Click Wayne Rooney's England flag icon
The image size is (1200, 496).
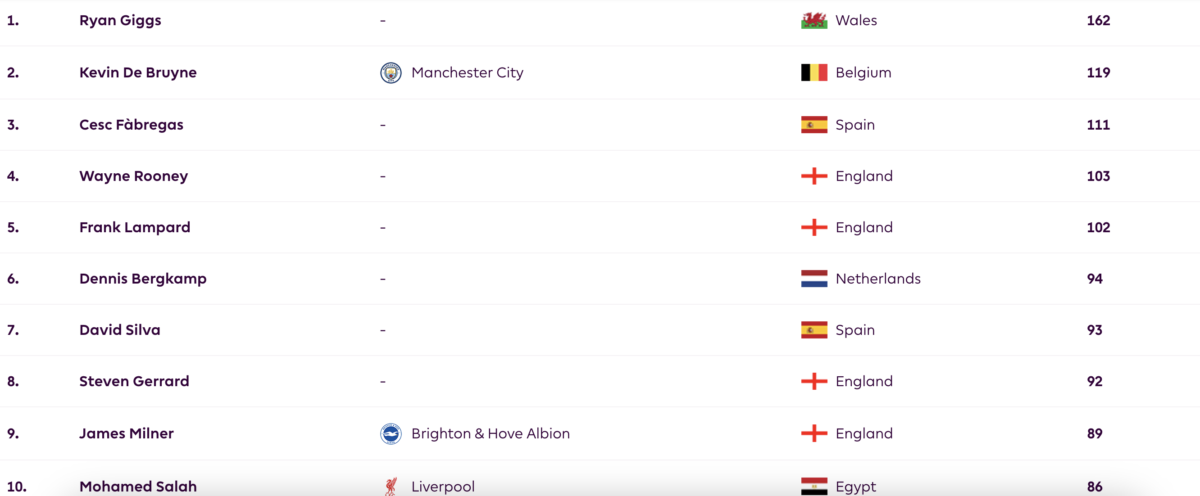(x=814, y=176)
